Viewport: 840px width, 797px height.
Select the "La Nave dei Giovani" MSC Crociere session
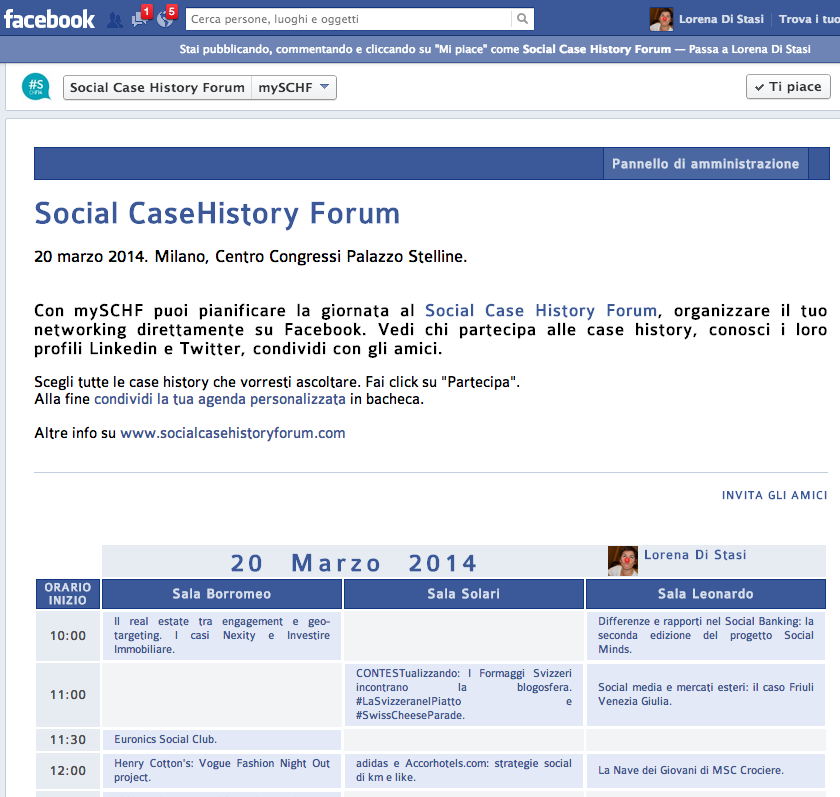point(691,770)
